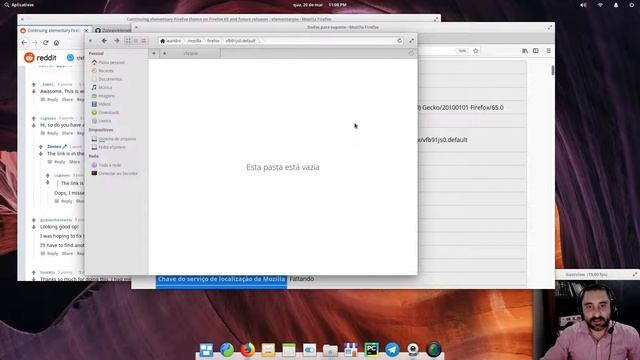
Task: Open tab history icon in file manager
Action: [411, 53]
